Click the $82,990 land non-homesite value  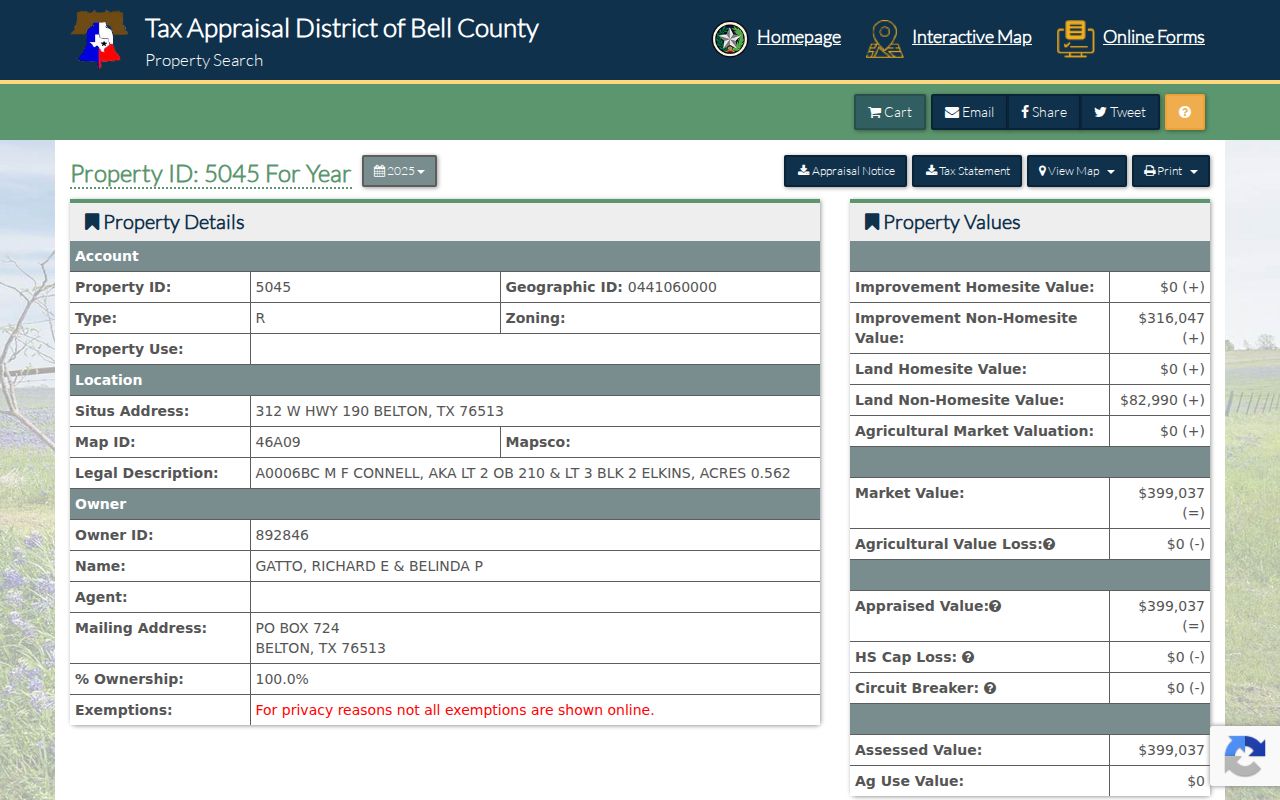(1162, 400)
